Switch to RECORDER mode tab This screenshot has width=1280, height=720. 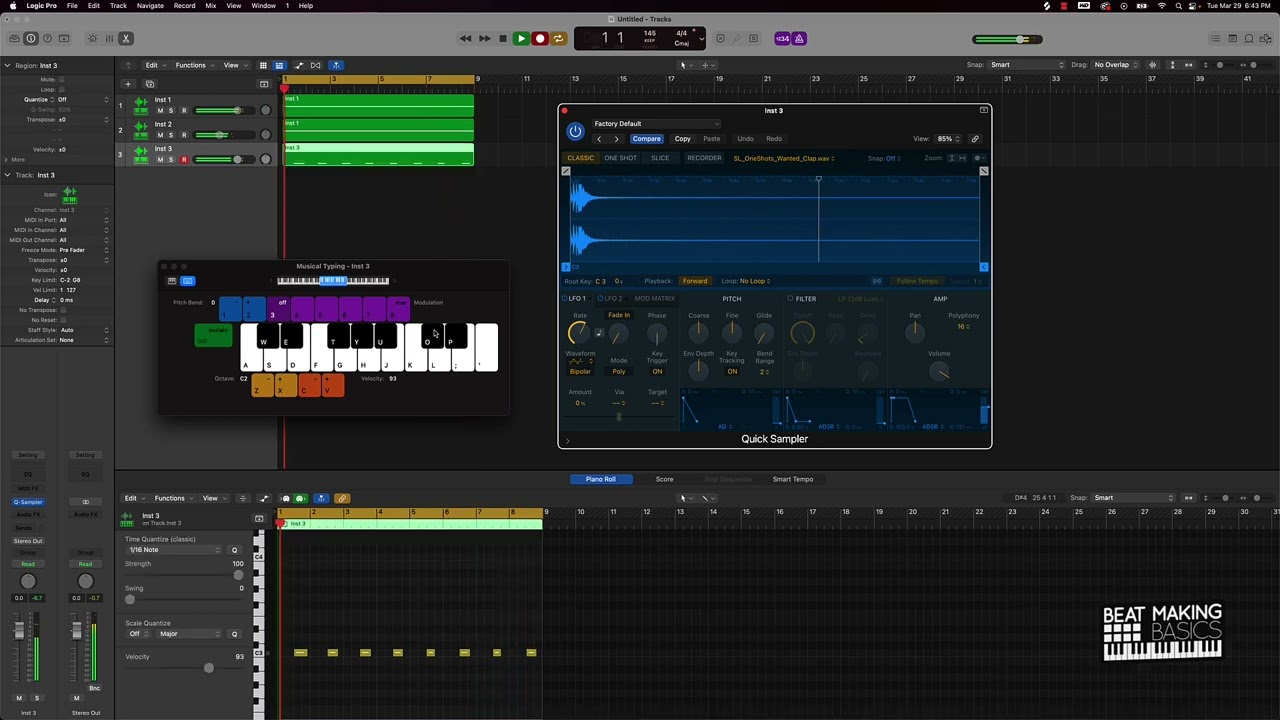704,158
